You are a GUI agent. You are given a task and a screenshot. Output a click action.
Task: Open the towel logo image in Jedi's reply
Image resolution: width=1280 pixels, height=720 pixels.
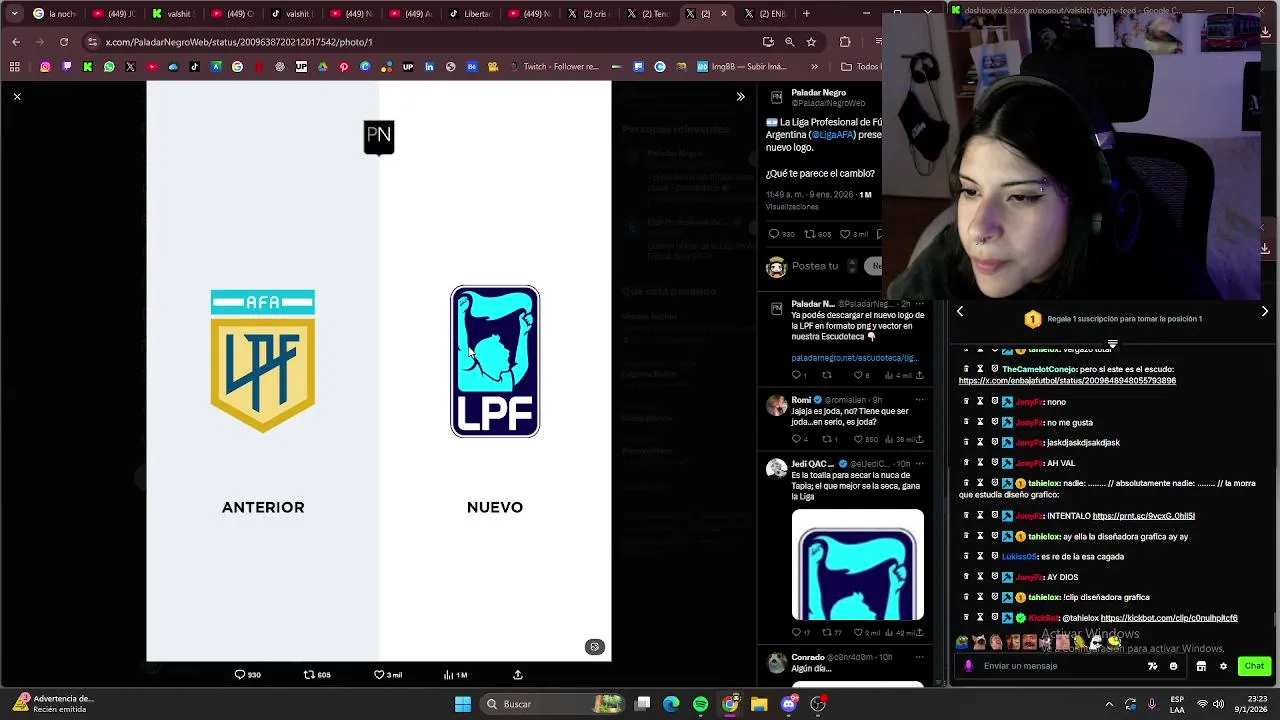point(858,565)
